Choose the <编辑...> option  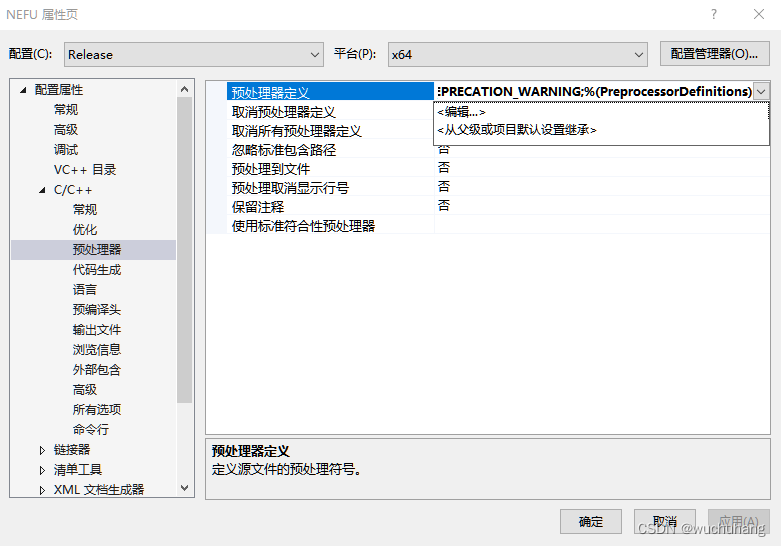point(461,112)
